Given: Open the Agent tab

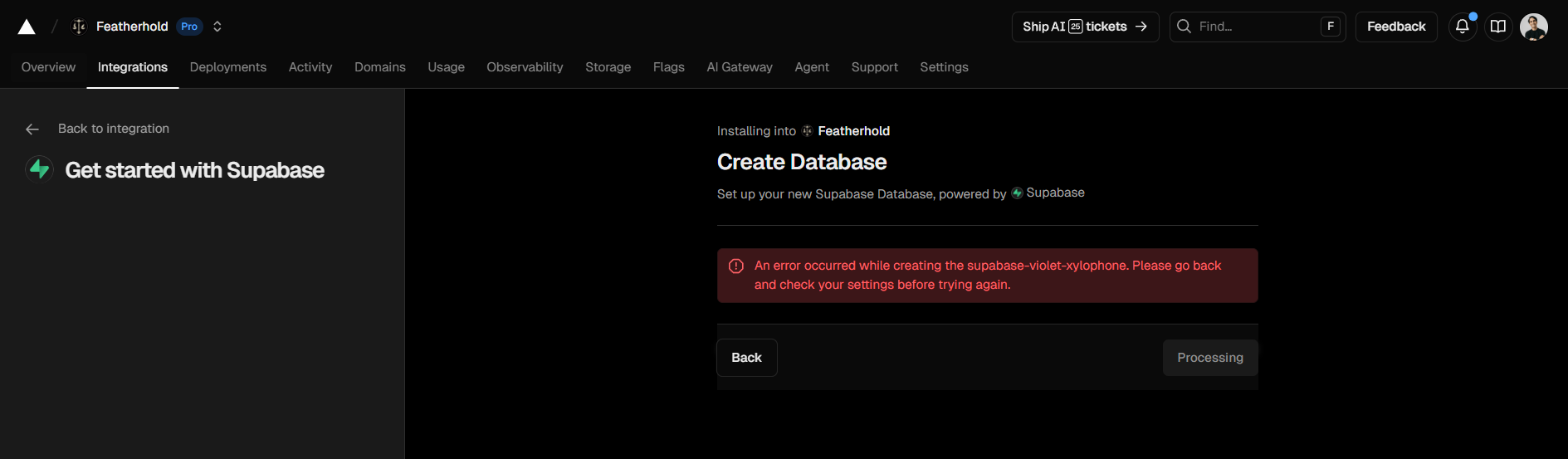Looking at the screenshot, I should (x=812, y=67).
